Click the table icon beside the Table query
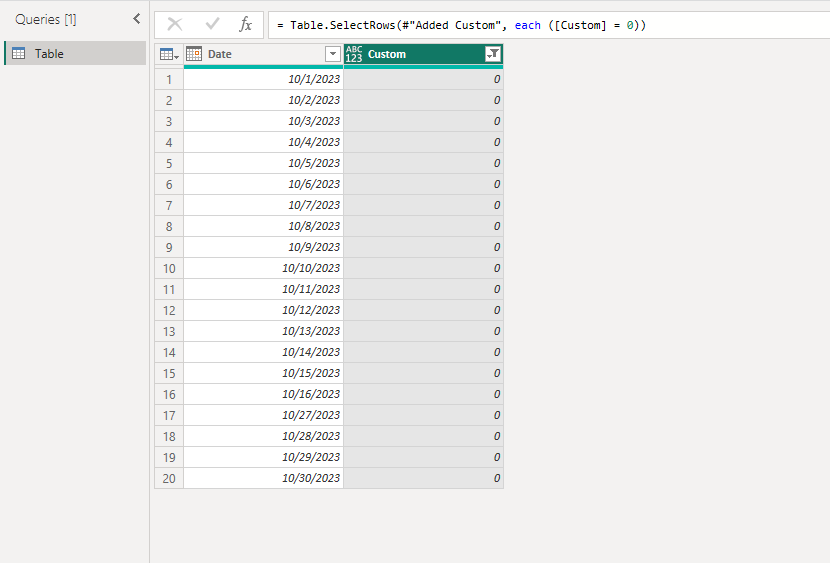Viewport: 830px width, 563px height. [x=19, y=53]
